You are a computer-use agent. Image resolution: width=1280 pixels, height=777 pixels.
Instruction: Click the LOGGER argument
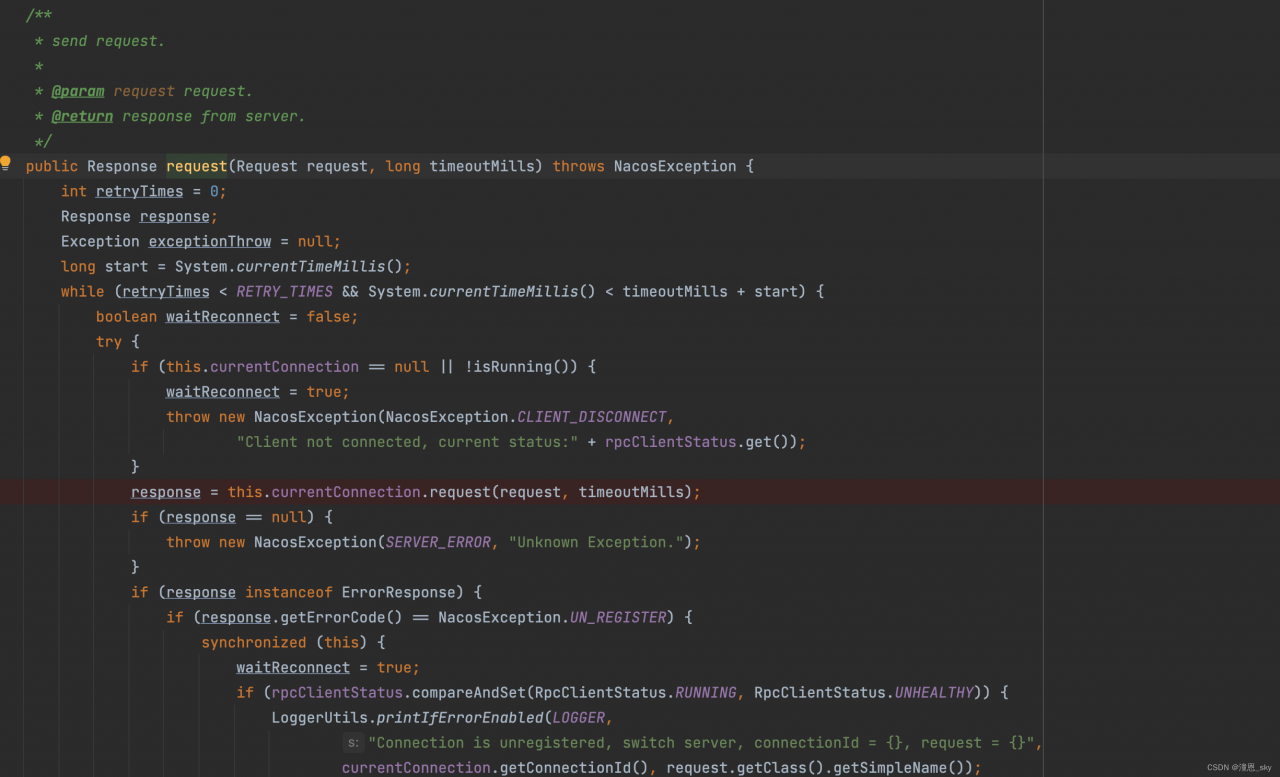(x=579, y=717)
